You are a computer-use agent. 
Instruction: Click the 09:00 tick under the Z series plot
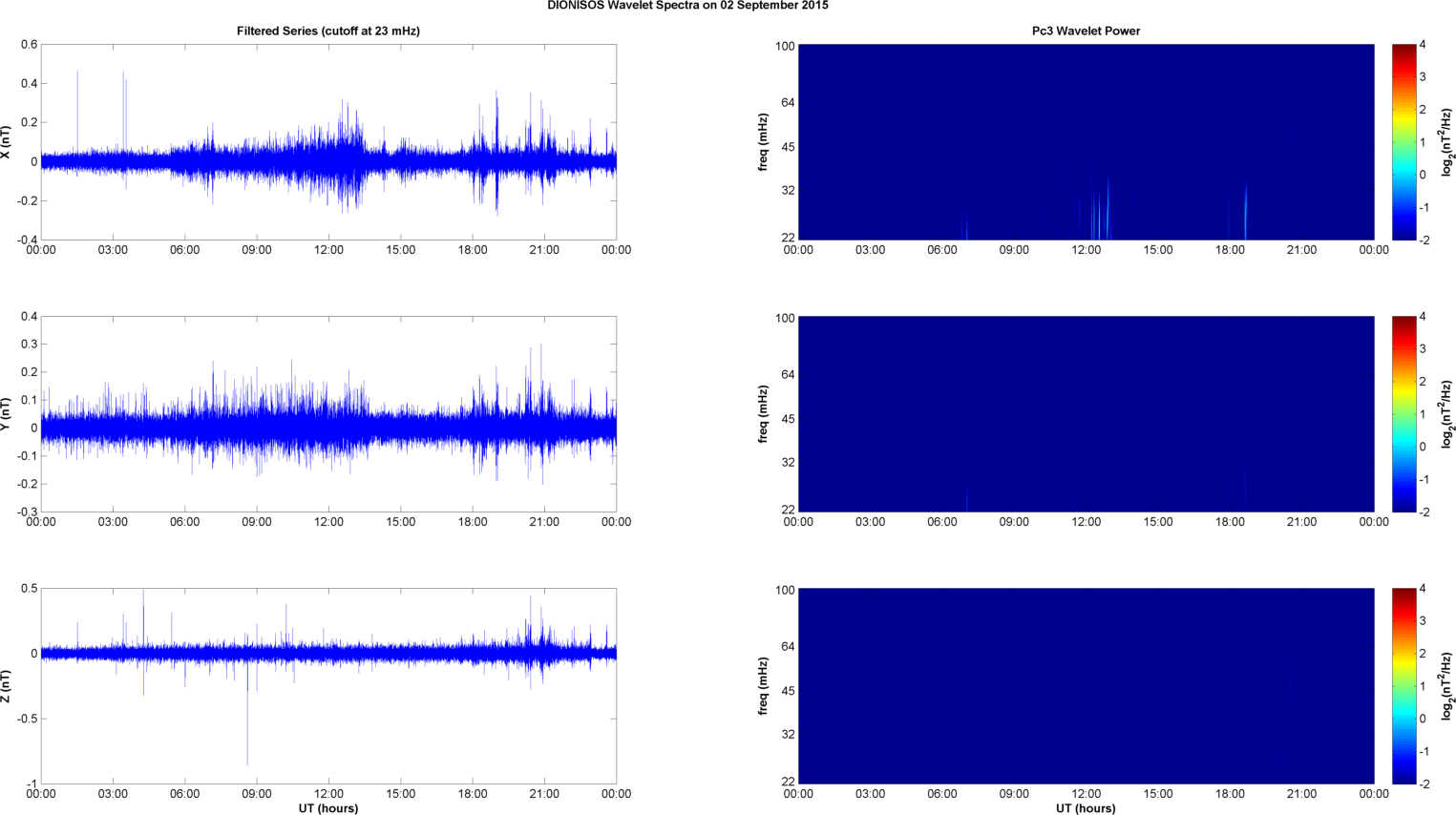tap(257, 794)
